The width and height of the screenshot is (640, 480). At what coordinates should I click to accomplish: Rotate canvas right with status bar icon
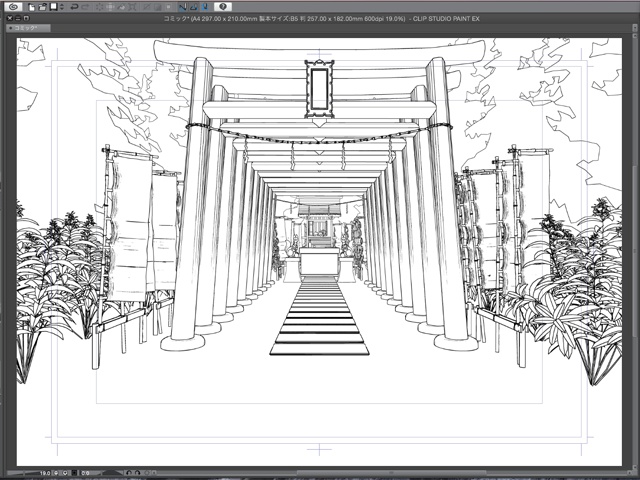138,473
